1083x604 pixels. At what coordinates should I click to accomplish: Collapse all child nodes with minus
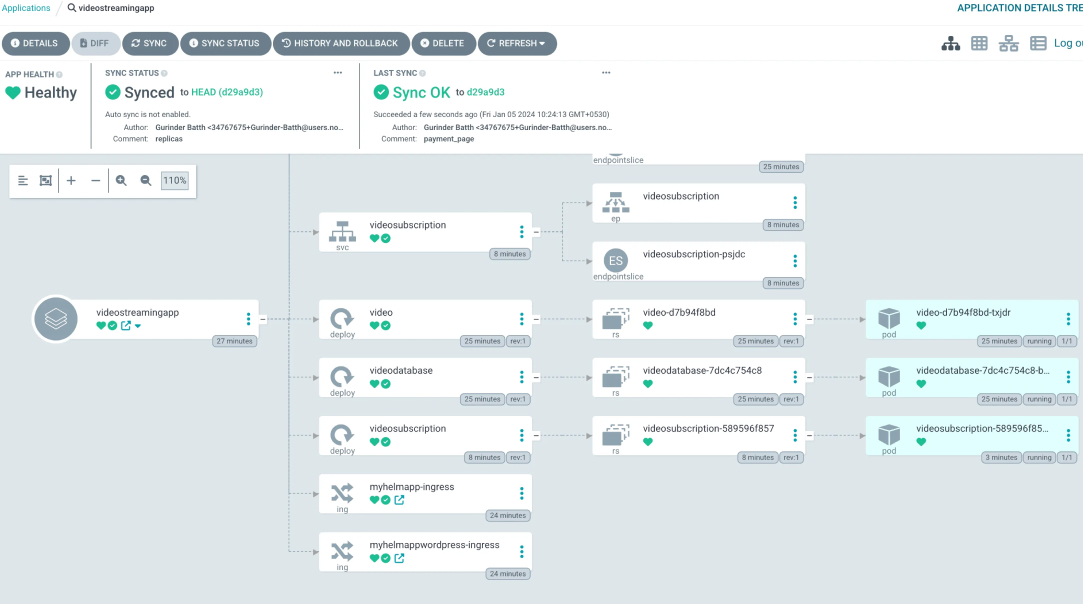tap(96, 181)
